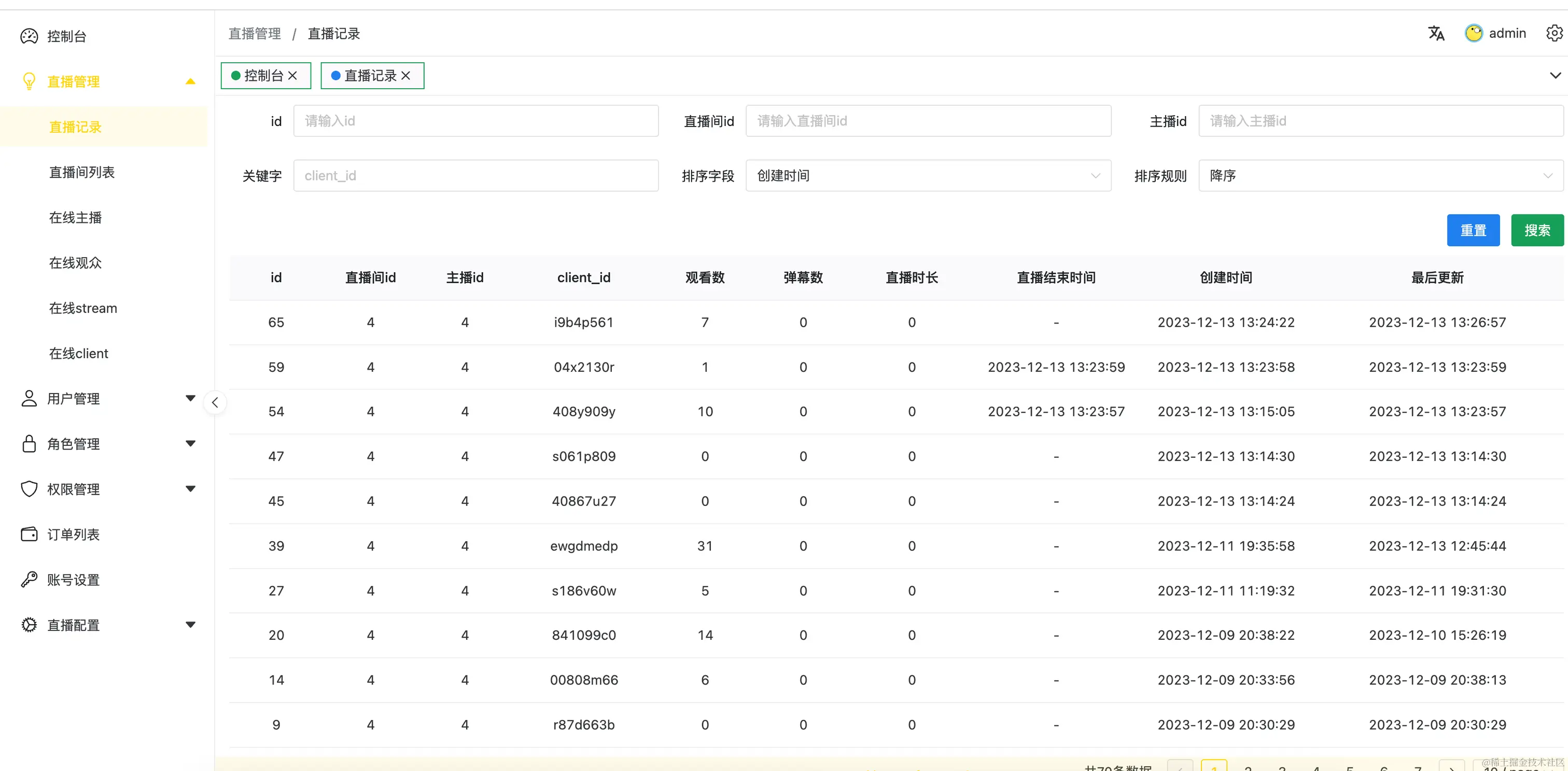Click the language translate icon
Viewport: 1568px width, 771px height.
point(1436,33)
